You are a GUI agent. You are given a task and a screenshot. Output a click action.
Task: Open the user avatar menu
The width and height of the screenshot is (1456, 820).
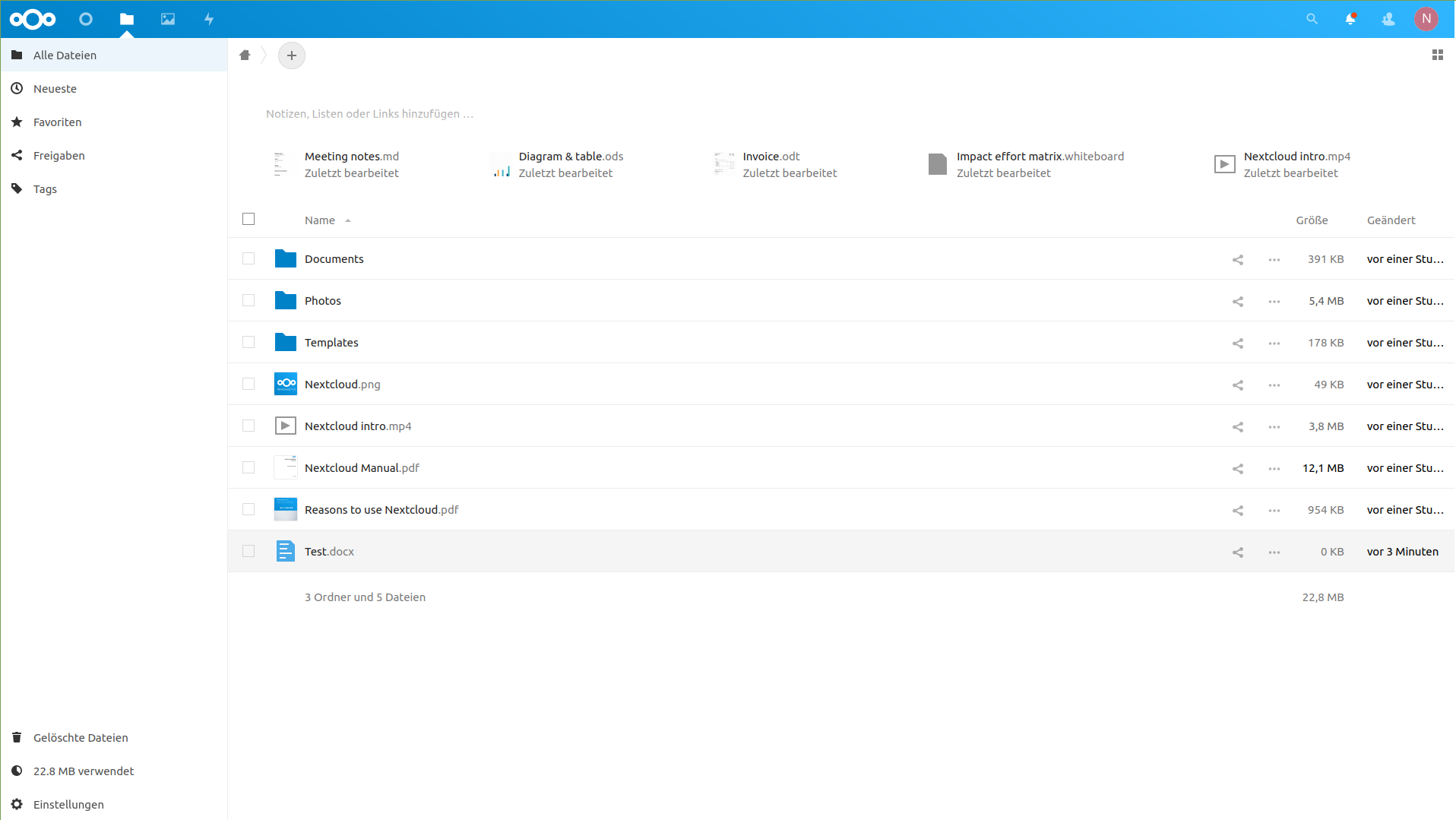coord(1426,19)
